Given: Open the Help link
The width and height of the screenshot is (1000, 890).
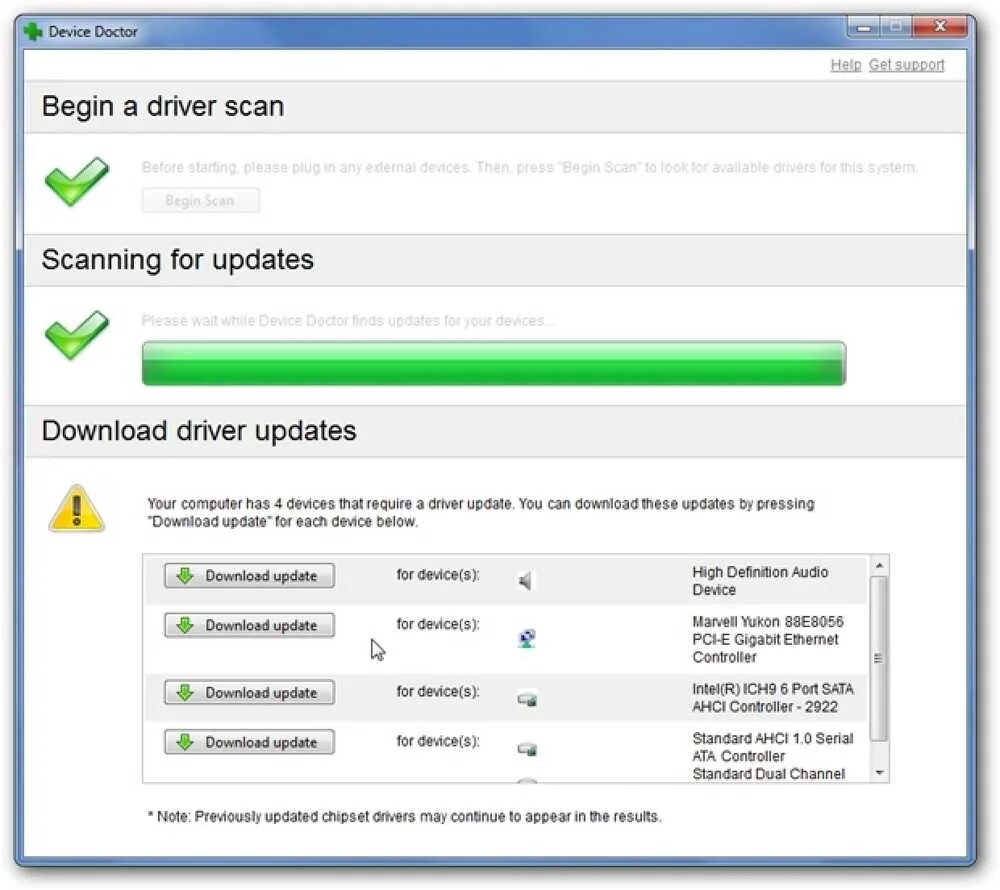Looking at the screenshot, I should (846, 65).
